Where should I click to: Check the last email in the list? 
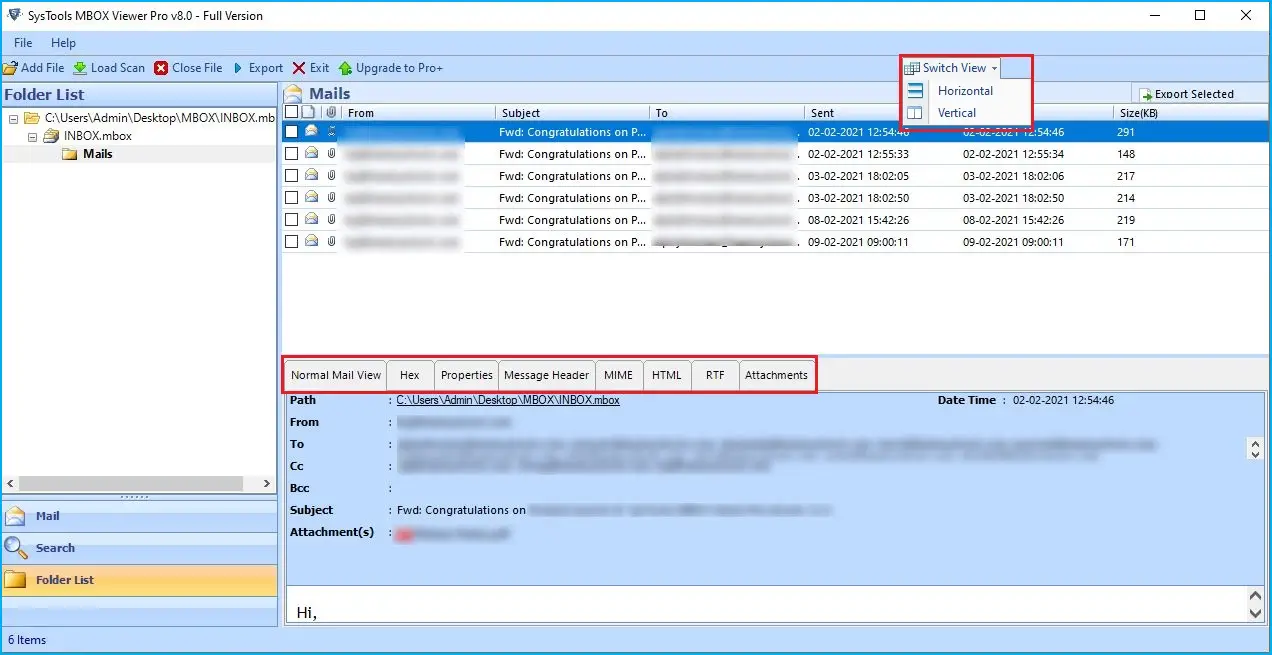click(x=292, y=241)
